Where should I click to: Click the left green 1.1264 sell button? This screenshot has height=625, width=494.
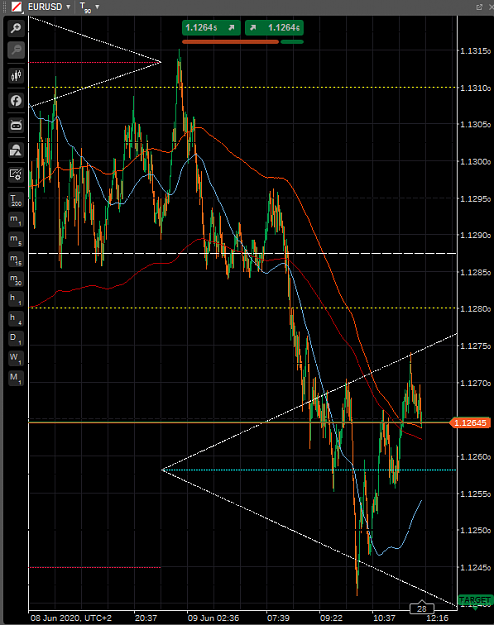[x=211, y=28]
